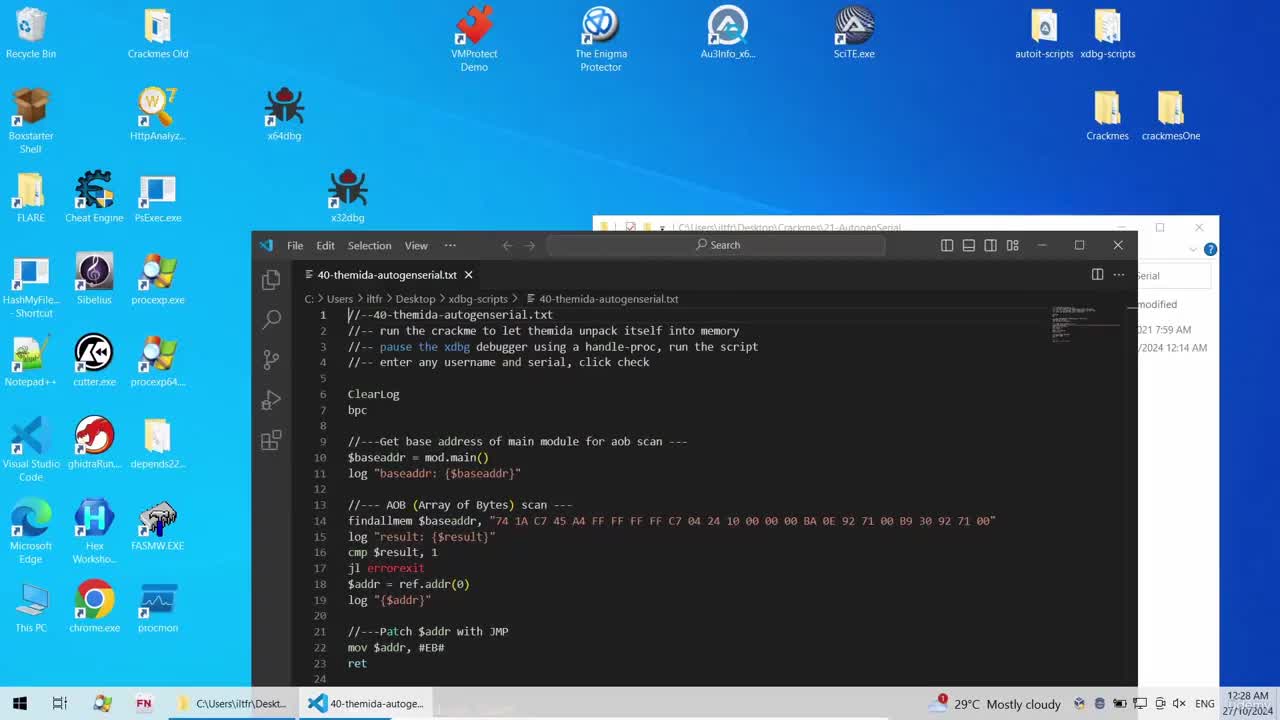Open the Search view in activity bar
Image resolution: width=1280 pixels, height=720 pixels.
(x=271, y=319)
